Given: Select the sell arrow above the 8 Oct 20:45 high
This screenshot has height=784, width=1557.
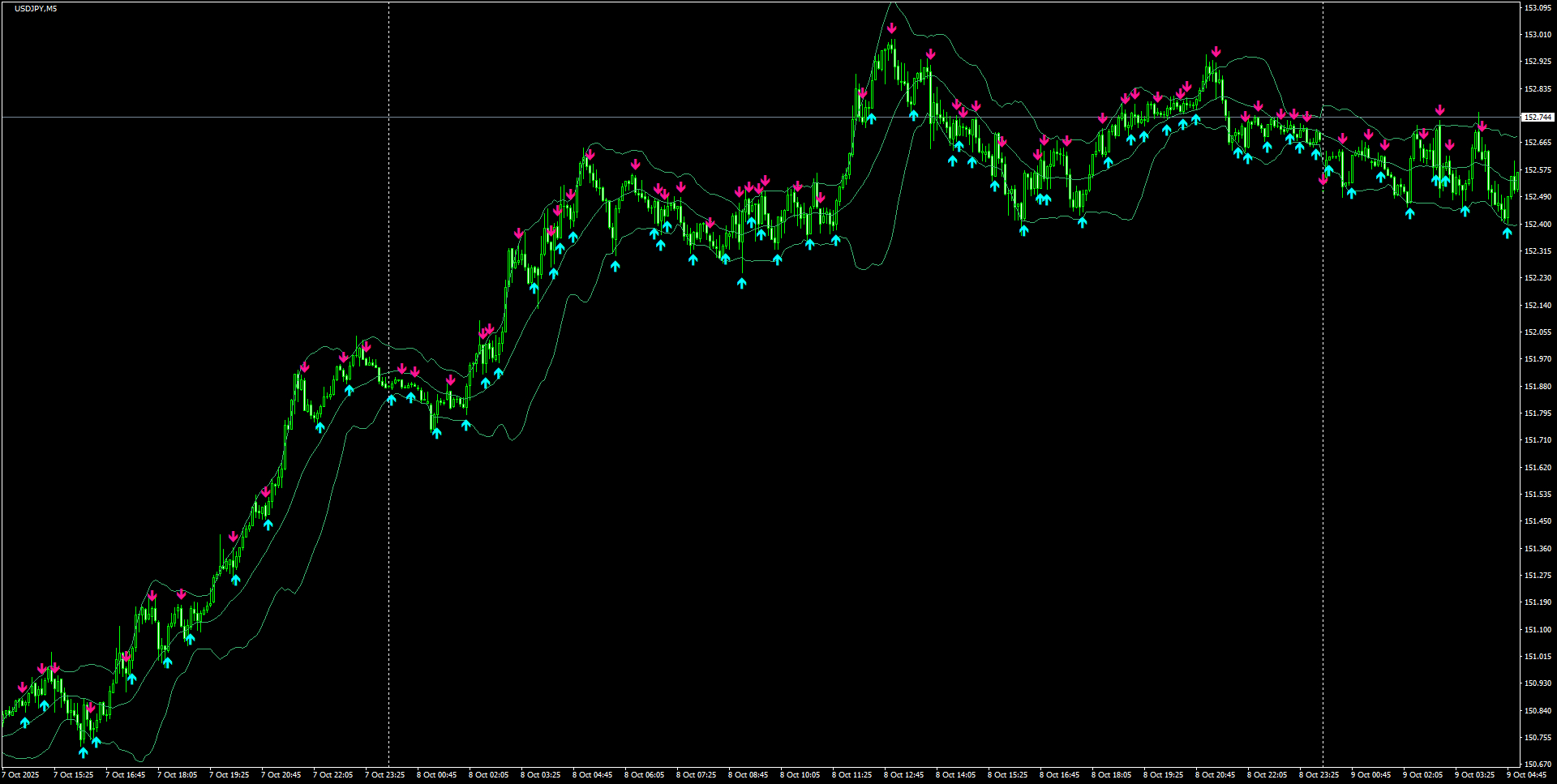Looking at the screenshot, I should pos(1215,51).
